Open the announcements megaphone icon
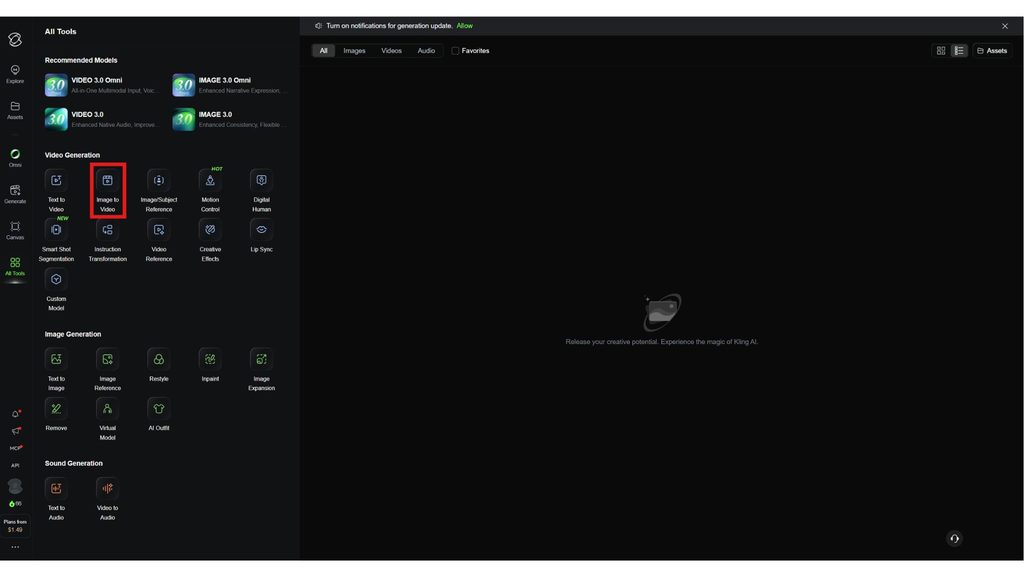Screen dimensions: 1024x576 16,430
